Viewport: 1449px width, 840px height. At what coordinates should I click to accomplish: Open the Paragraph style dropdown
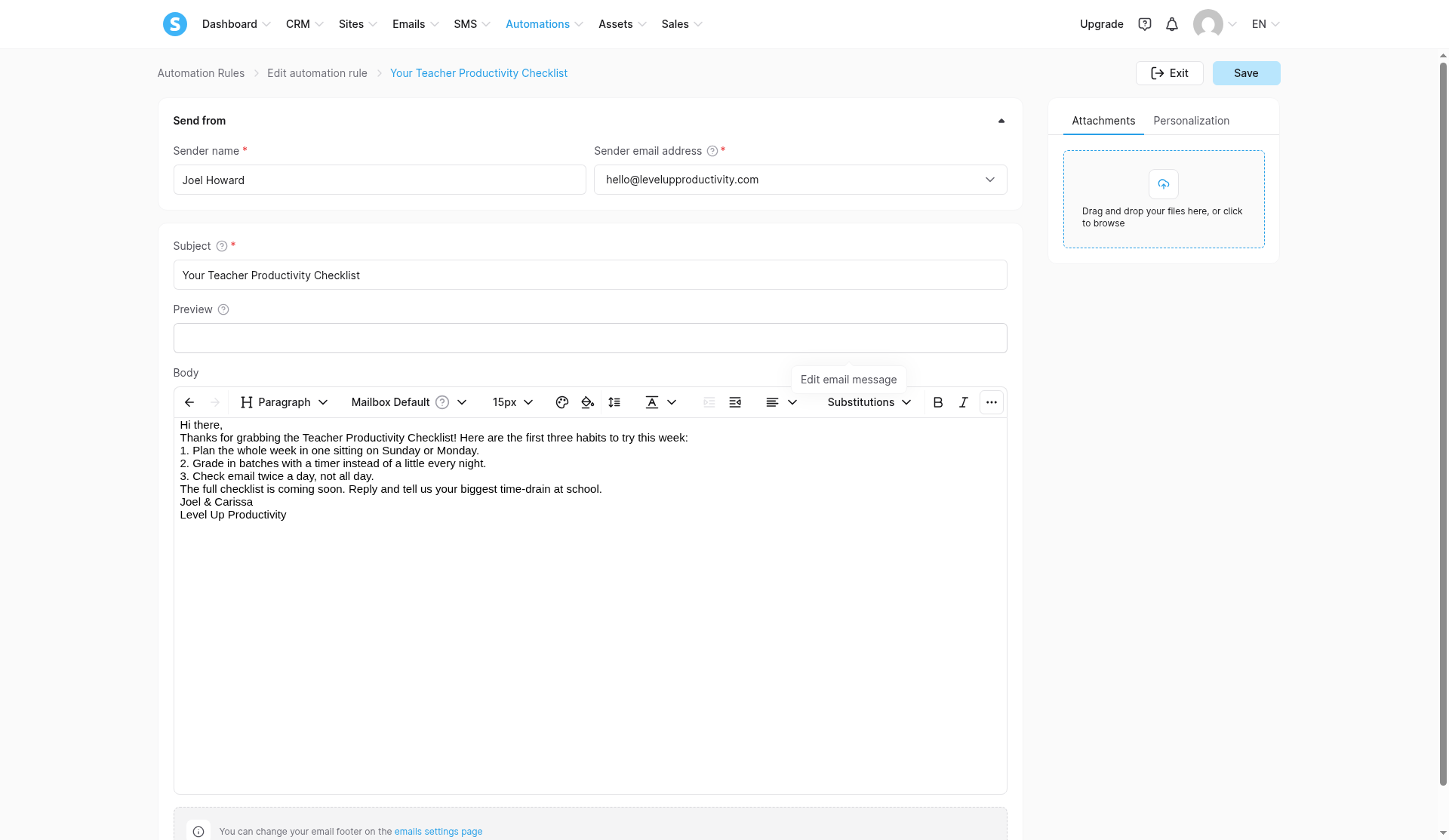point(284,402)
